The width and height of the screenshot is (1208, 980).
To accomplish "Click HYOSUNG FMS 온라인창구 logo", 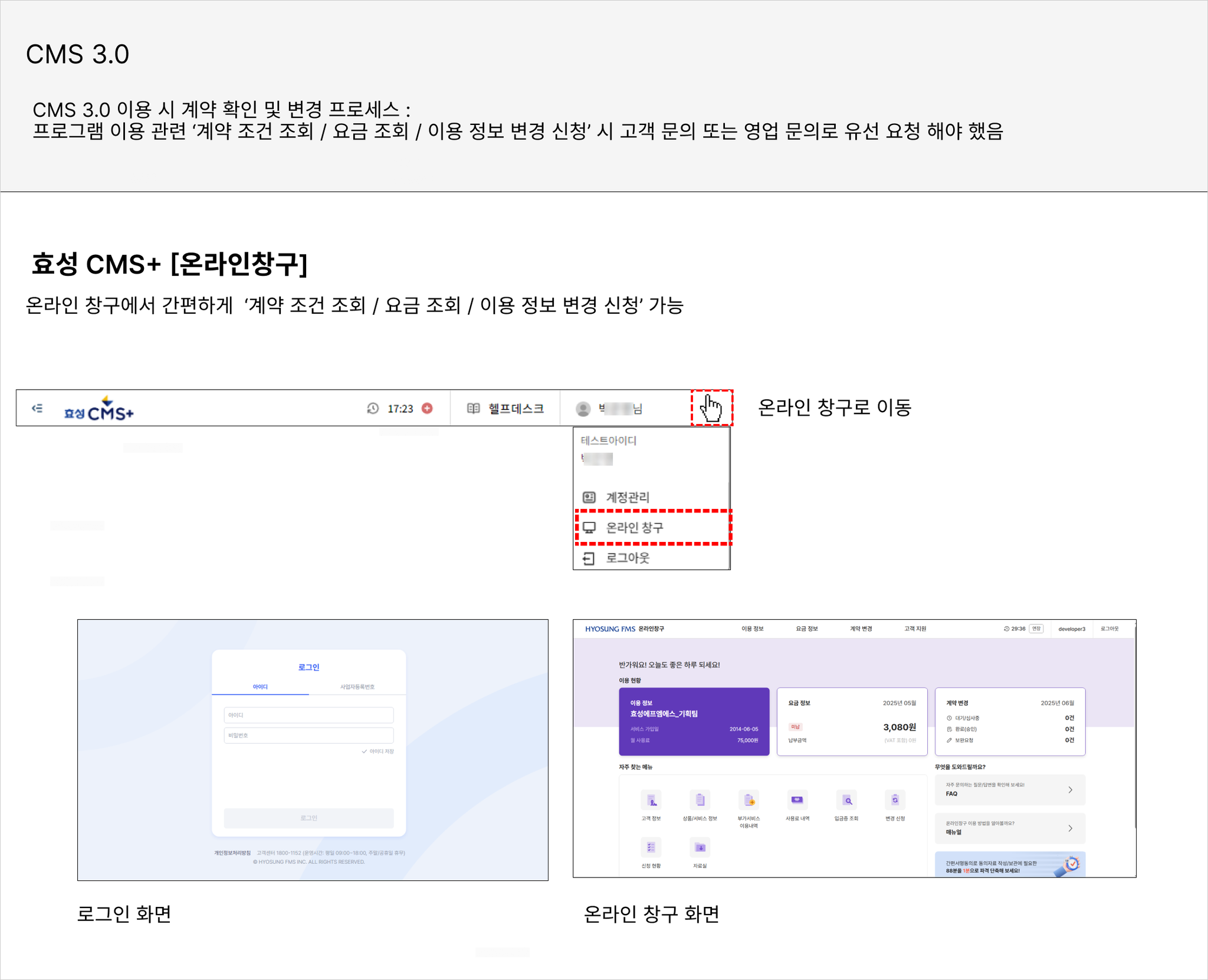I will pos(624,629).
